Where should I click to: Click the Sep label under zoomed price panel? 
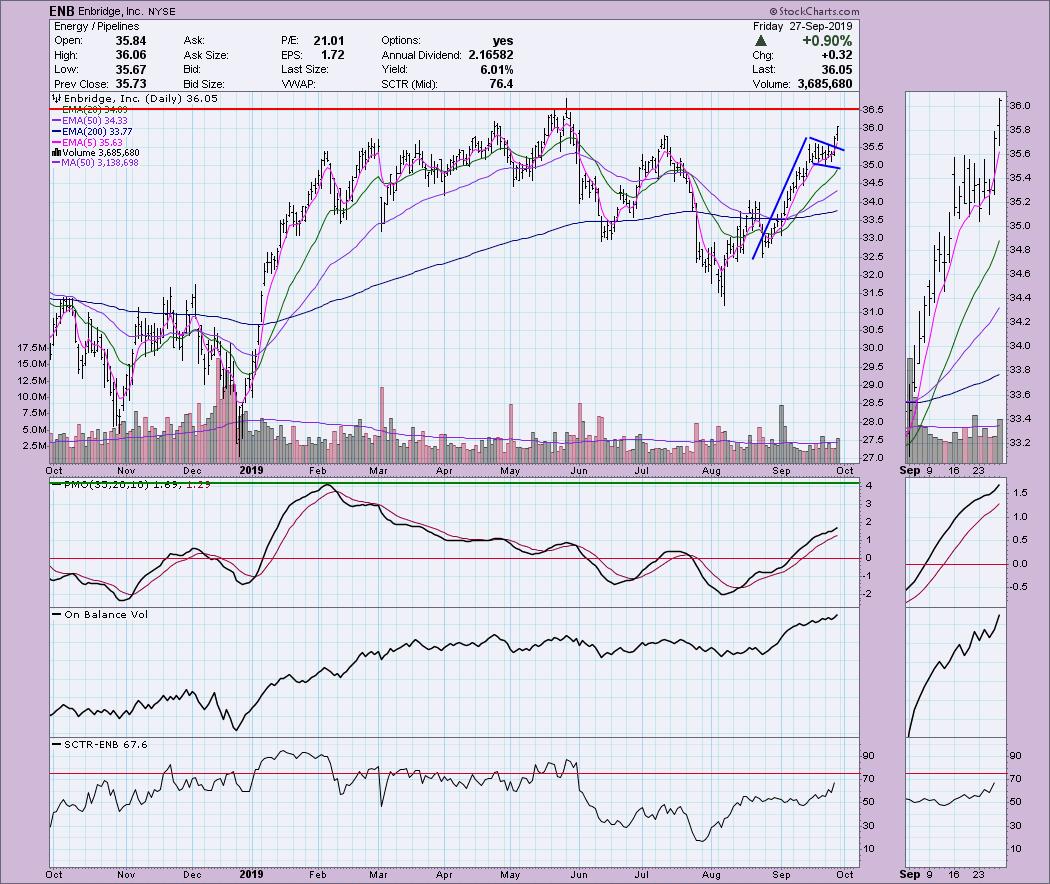tap(909, 470)
